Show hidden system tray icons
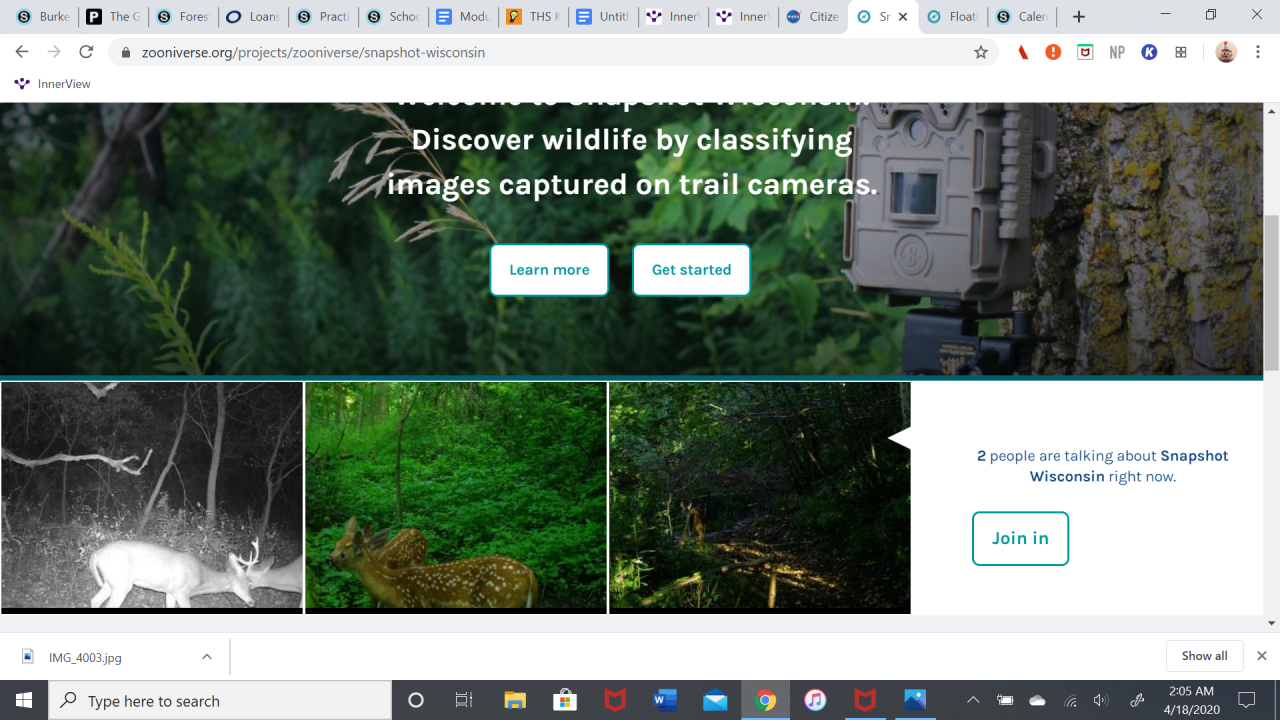The height and width of the screenshot is (720, 1280). point(973,700)
